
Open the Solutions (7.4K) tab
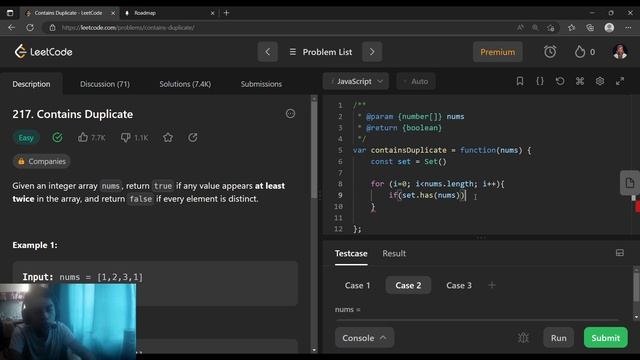click(185, 84)
